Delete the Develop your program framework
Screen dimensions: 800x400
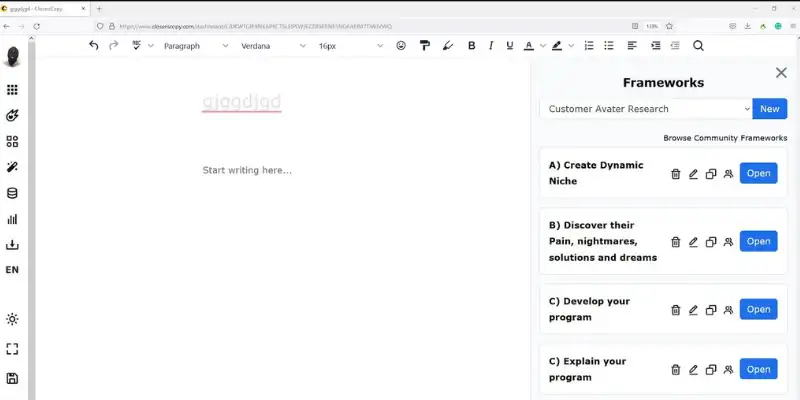click(x=676, y=310)
